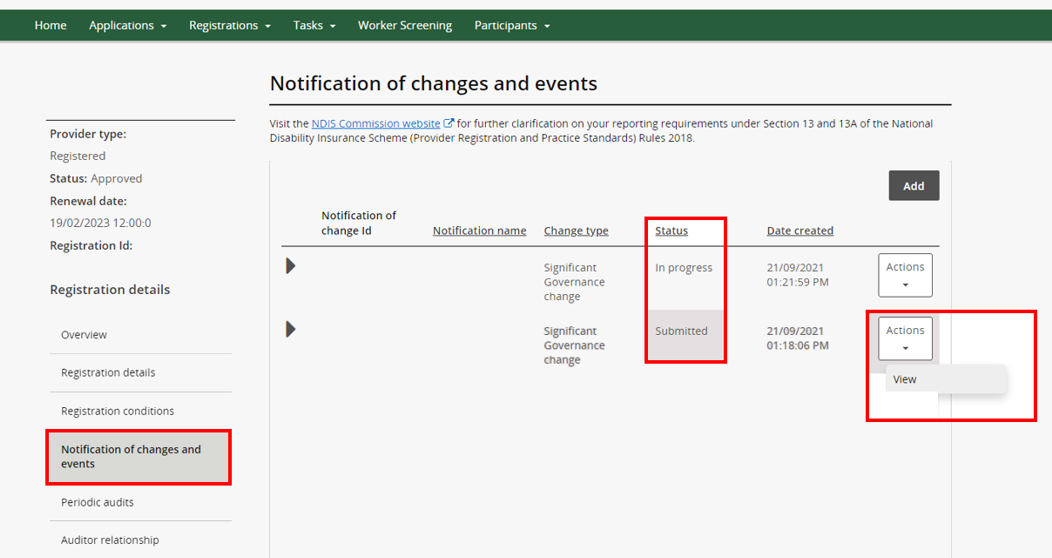Open Actions dropdown for In progress notification
The image size is (1052, 558).
pos(905,275)
